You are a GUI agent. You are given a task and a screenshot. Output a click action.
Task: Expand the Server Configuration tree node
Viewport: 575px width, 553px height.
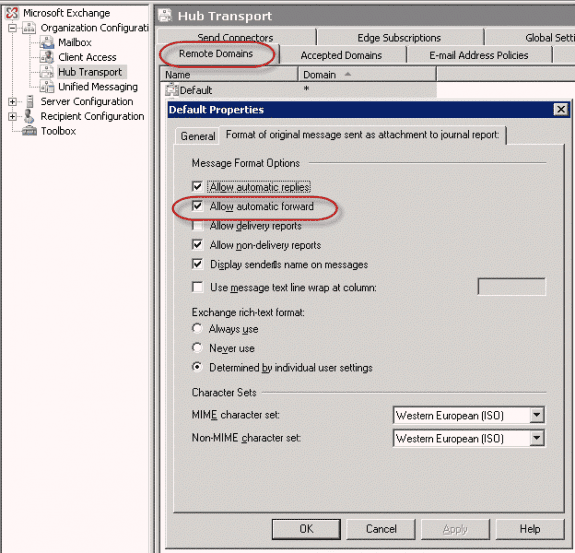(12, 102)
